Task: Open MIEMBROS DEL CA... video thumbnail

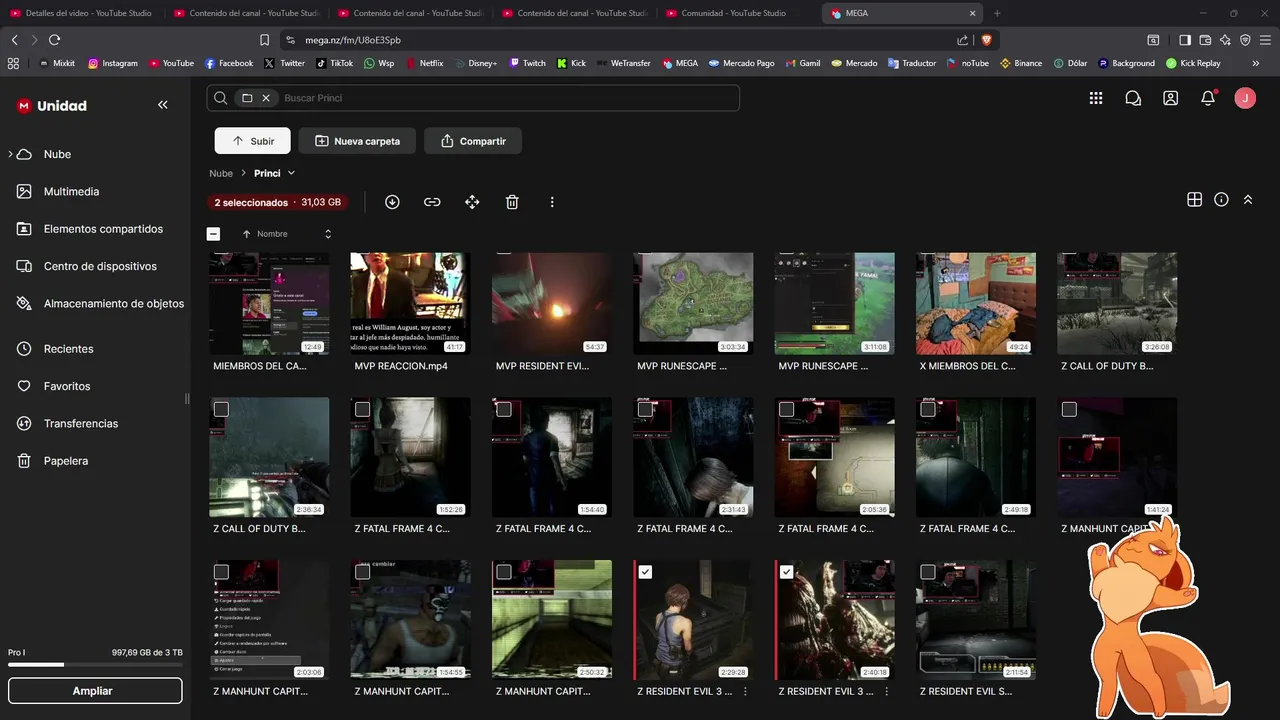Action: coord(269,303)
